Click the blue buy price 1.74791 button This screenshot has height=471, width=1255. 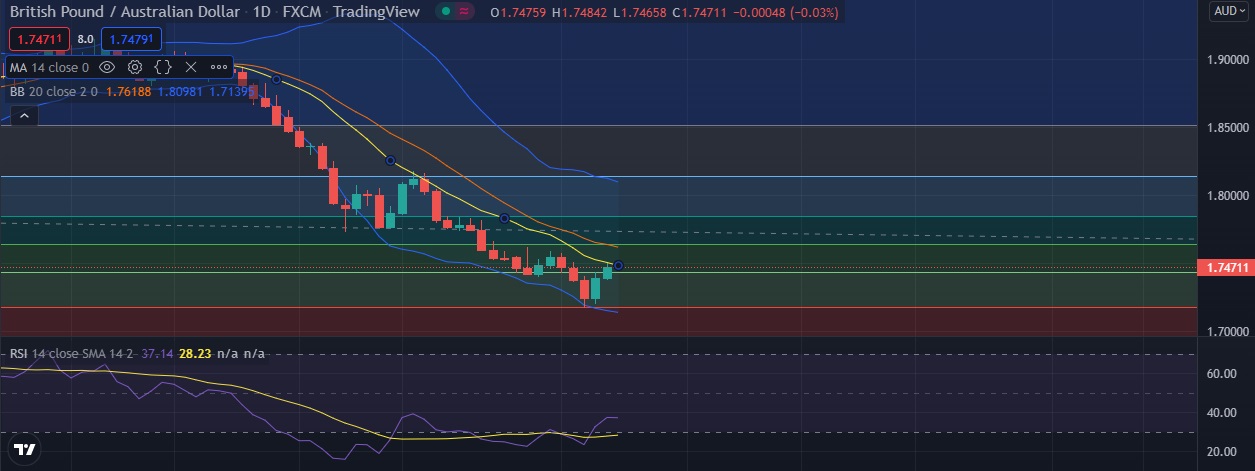pyautogui.click(x=132, y=40)
